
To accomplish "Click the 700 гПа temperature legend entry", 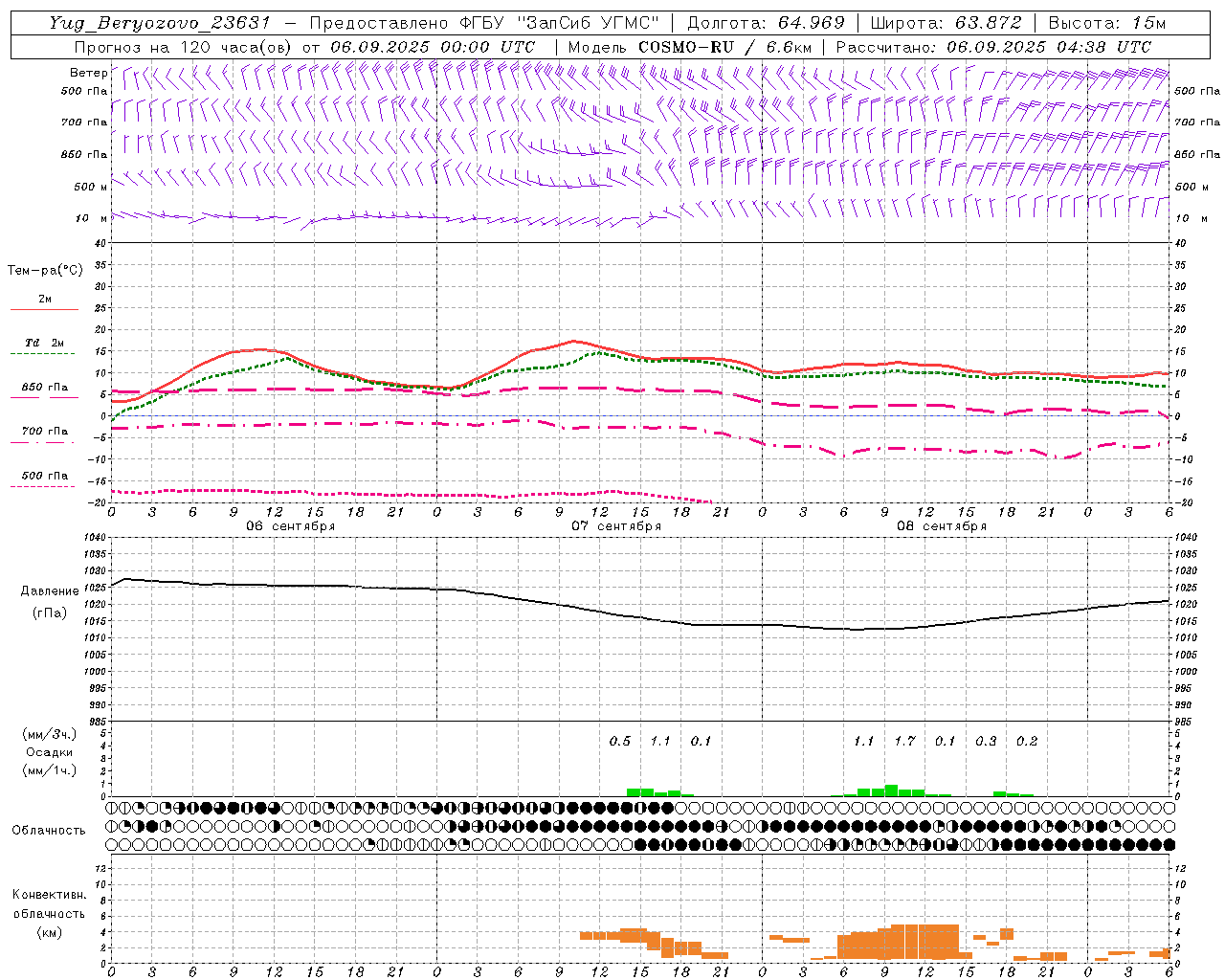I will pos(44,431).
